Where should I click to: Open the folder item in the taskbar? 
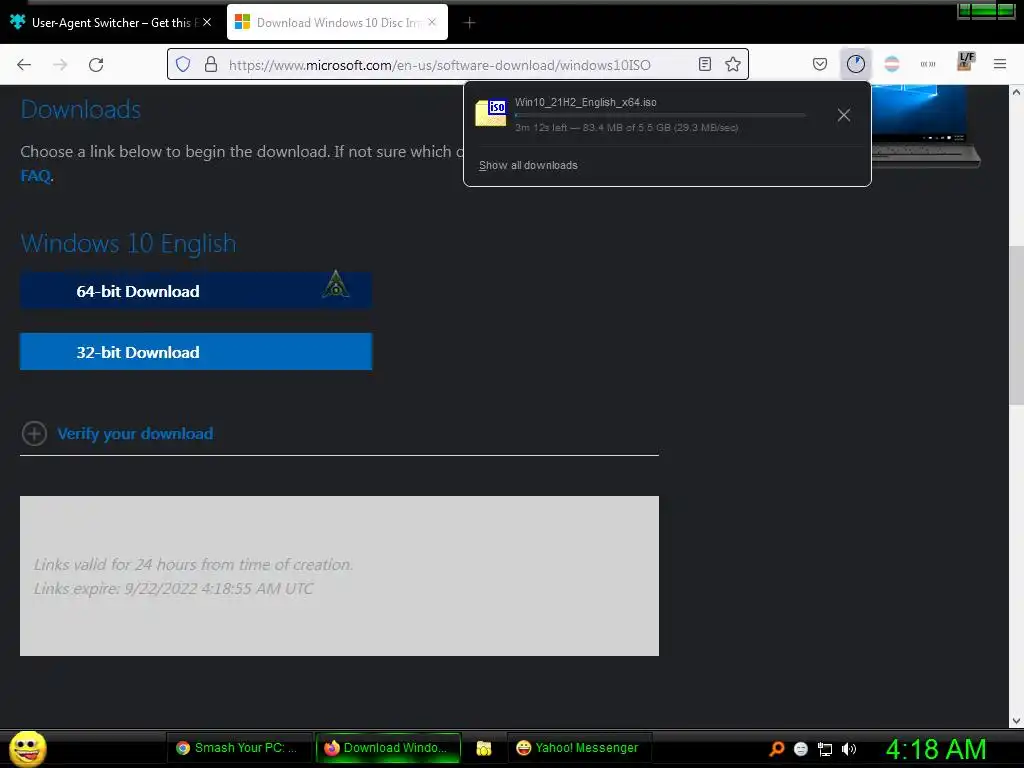483,748
